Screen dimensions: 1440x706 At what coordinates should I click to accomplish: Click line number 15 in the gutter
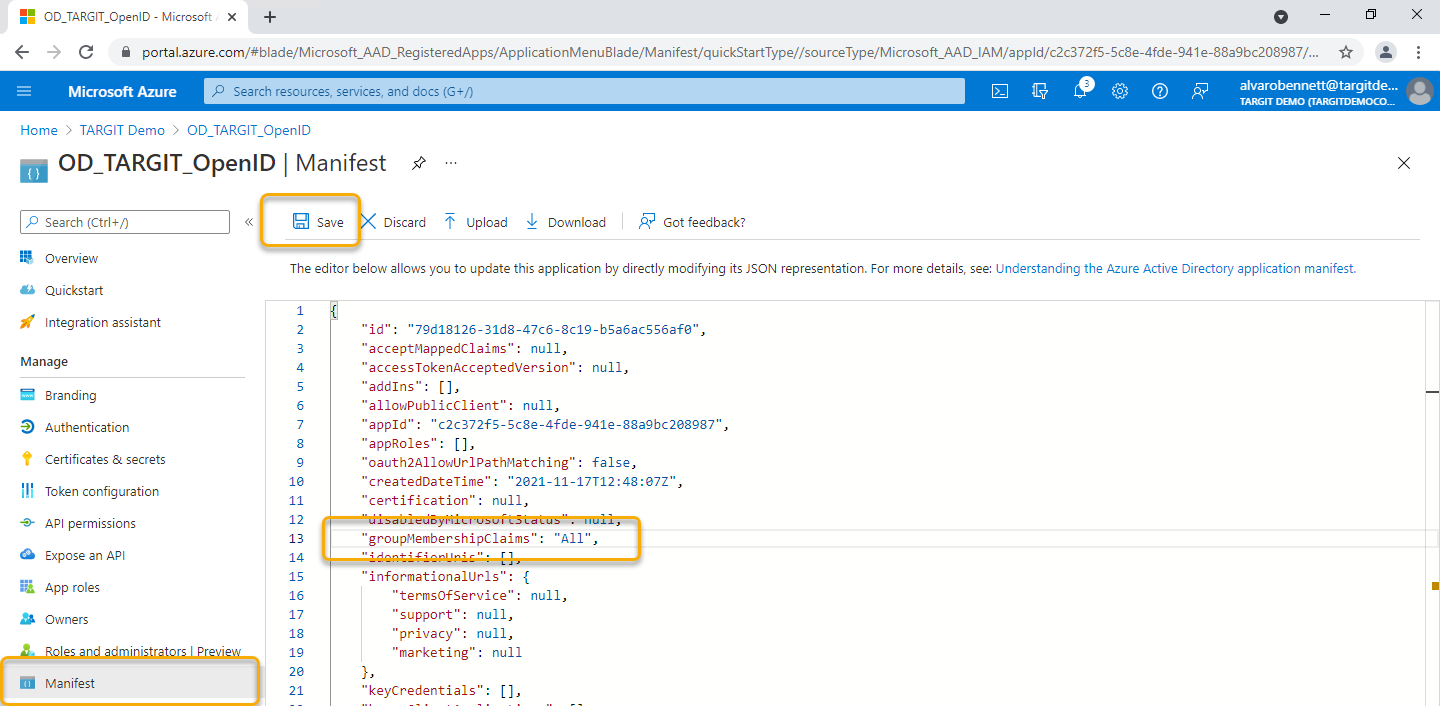(x=296, y=577)
